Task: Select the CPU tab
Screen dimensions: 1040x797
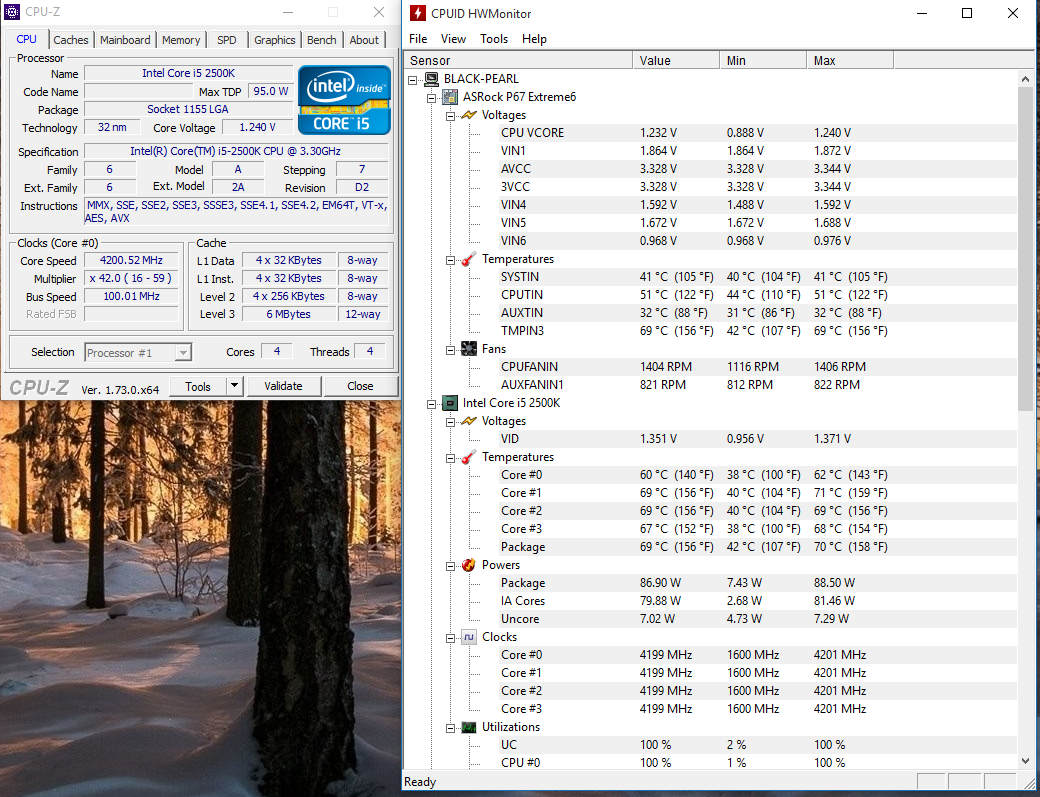Action: [x=27, y=39]
